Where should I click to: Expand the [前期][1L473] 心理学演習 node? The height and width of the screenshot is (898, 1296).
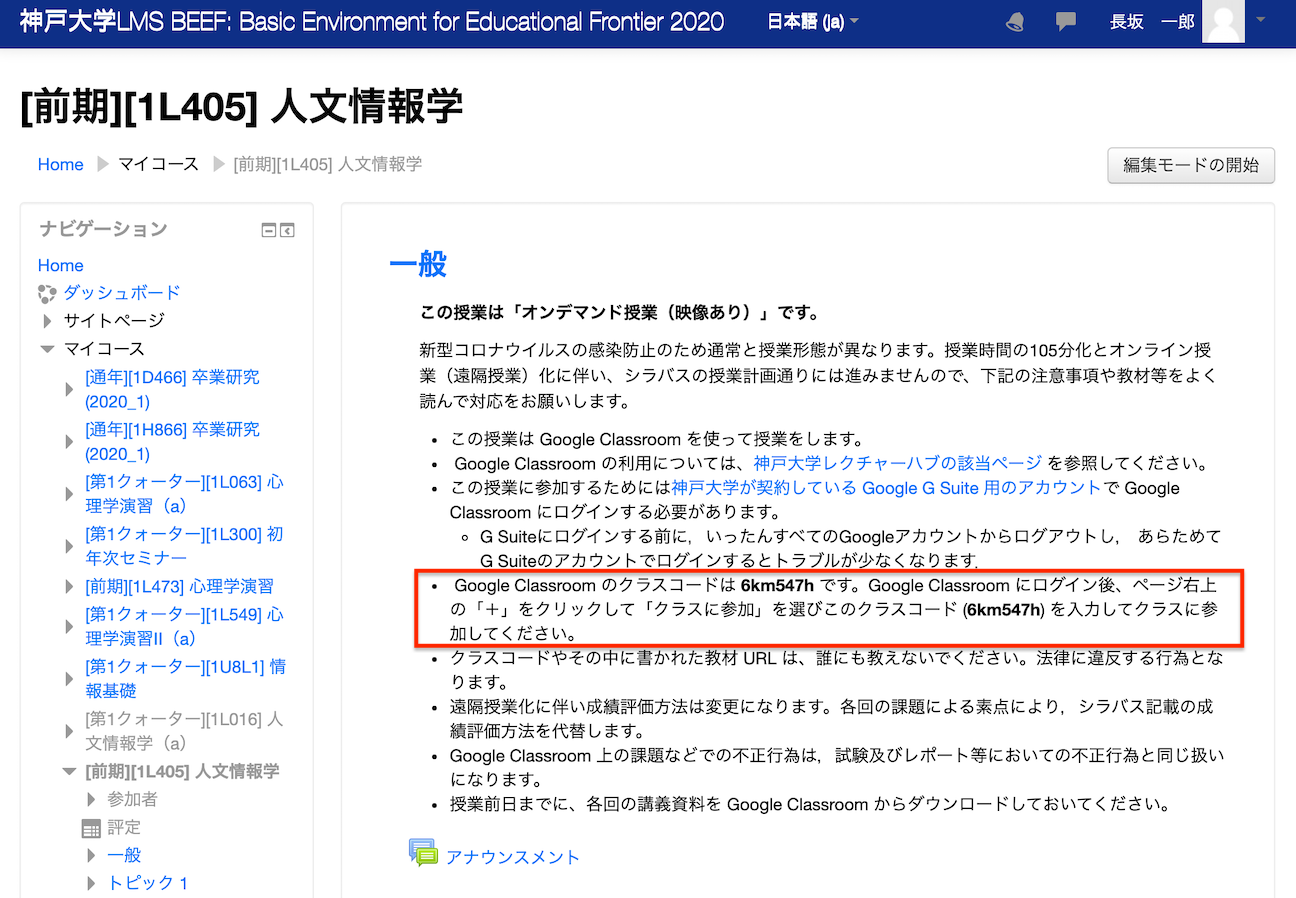point(69,586)
